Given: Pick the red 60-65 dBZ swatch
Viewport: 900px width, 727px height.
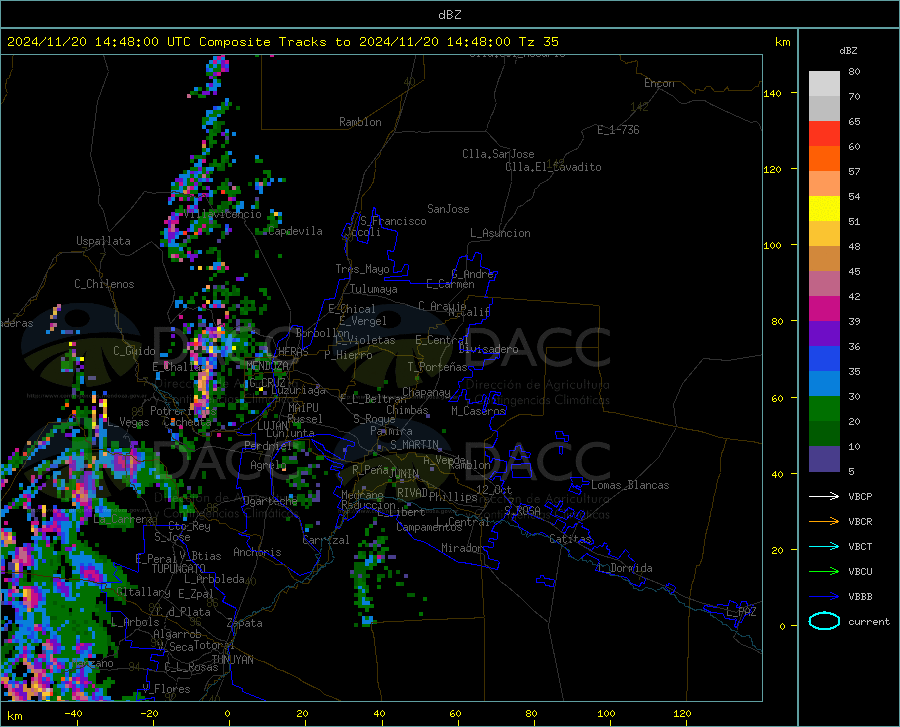Looking at the screenshot, I should coord(824,134).
